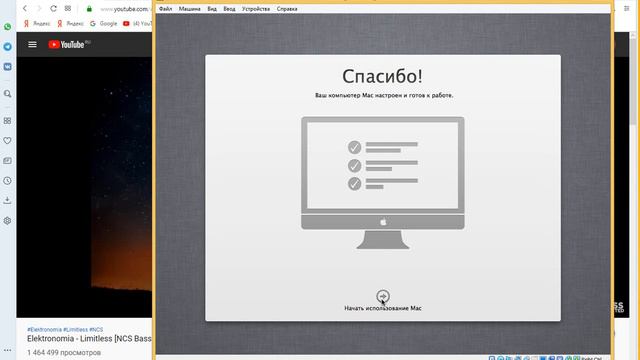
Task: Open the Устройства menu in VirtualBox
Action: point(256,9)
